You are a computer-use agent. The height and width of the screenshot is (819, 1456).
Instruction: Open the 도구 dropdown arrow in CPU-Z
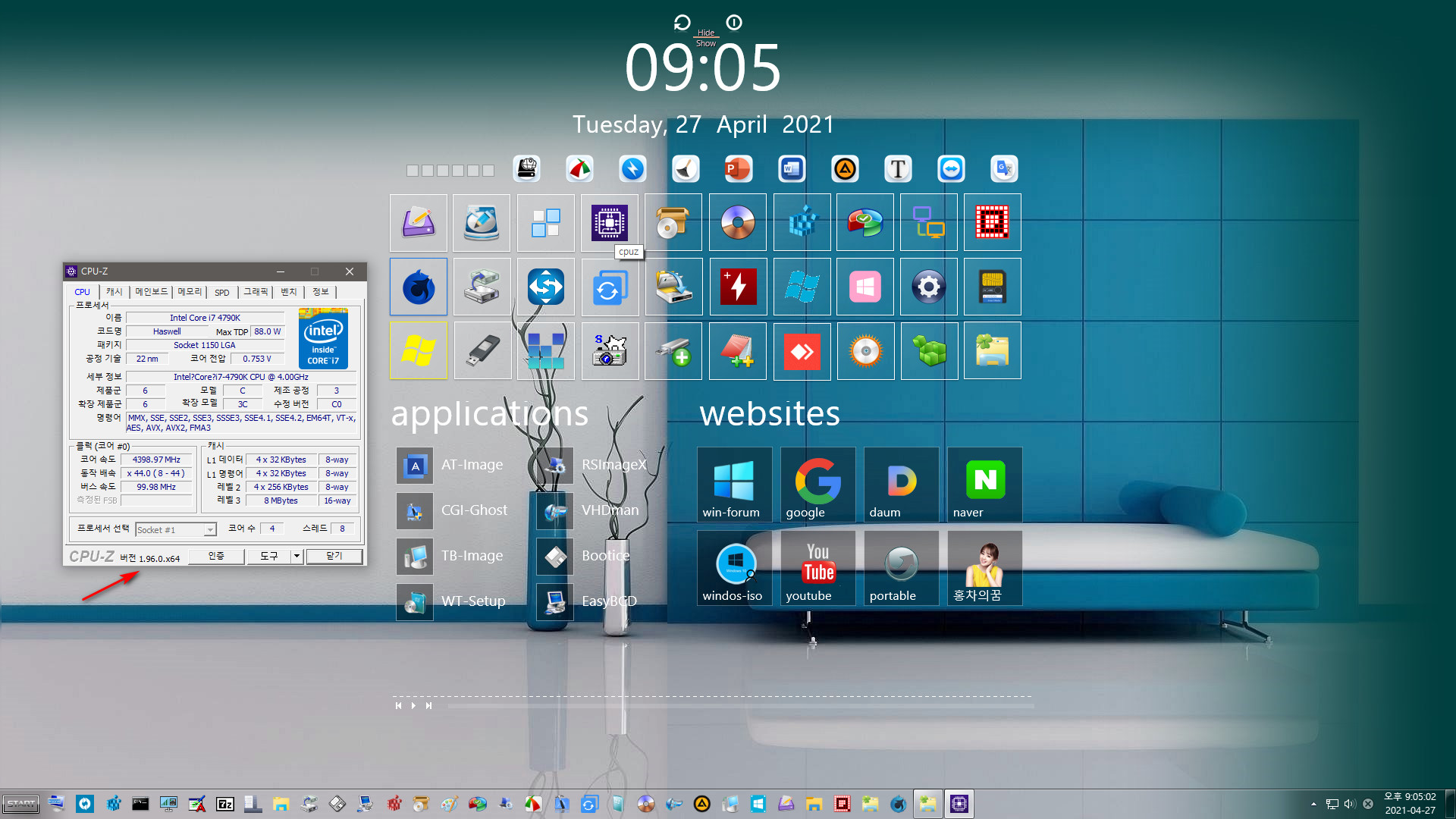(x=297, y=557)
